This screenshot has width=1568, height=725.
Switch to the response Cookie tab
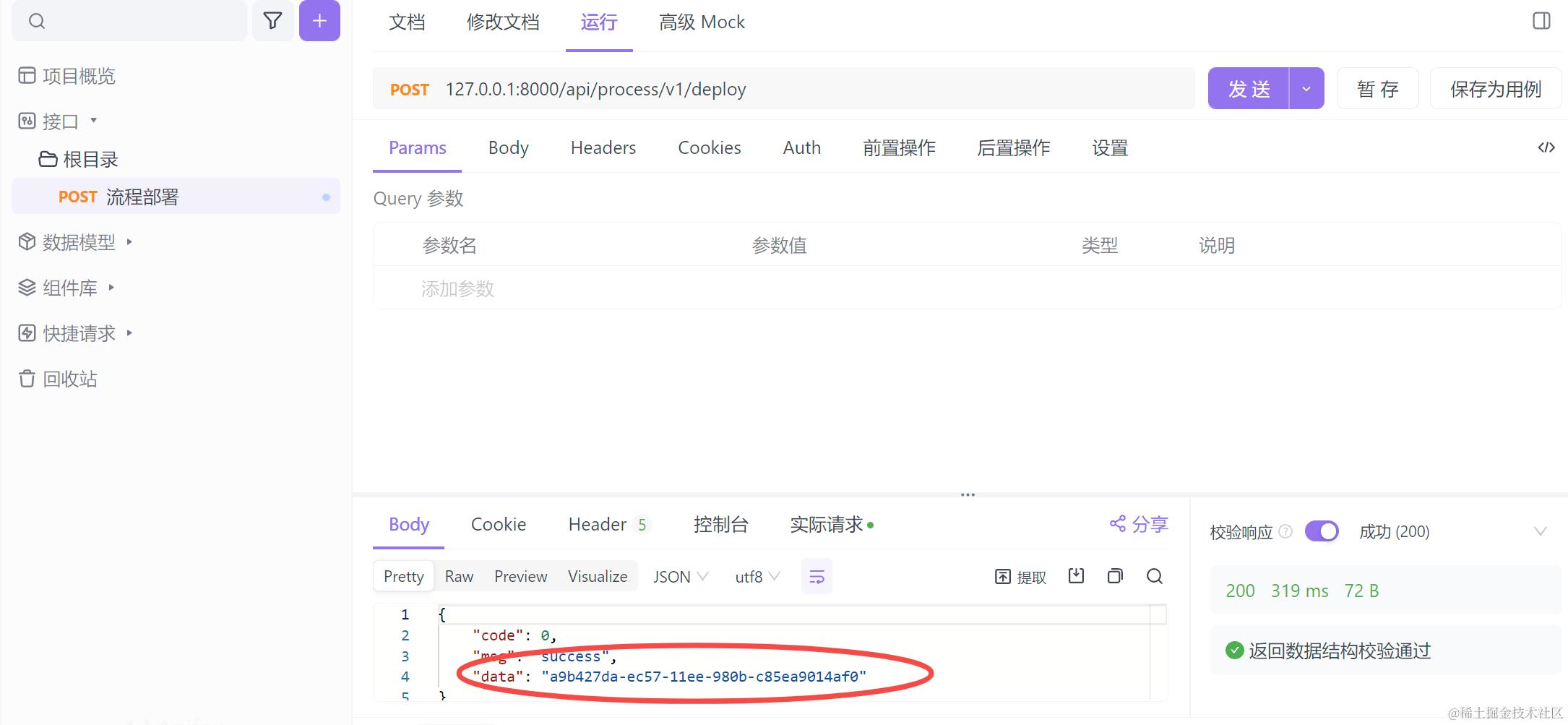pyautogui.click(x=499, y=524)
